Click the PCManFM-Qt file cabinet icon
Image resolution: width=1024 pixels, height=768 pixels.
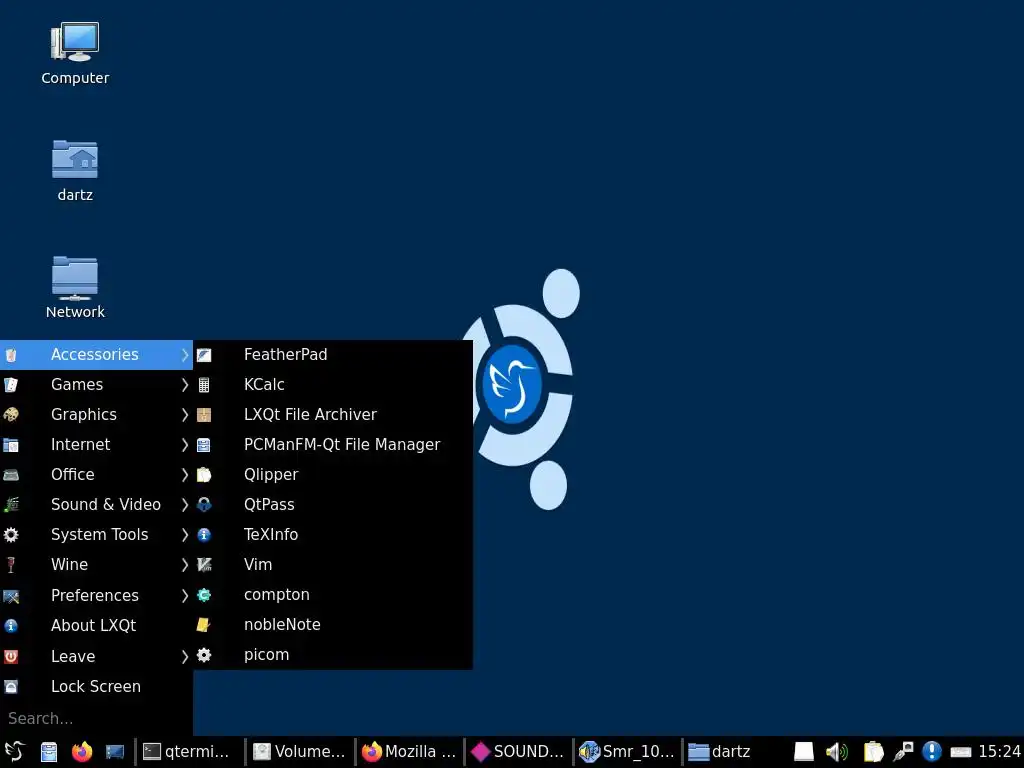point(204,445)
